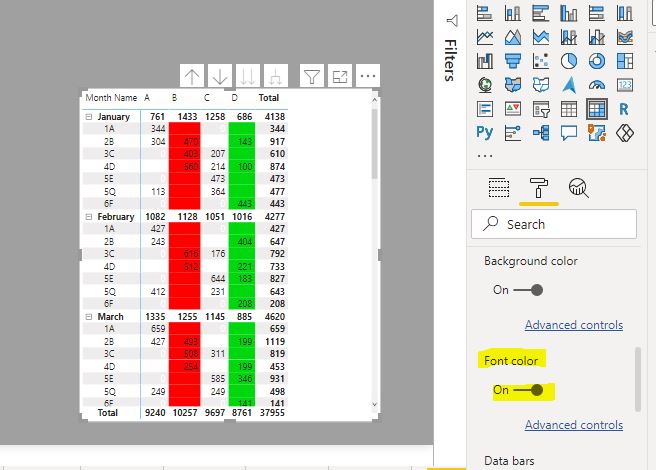Select the 100% stacked bar chart visual
The image size is (656, 470).
[x=597, y=13]
